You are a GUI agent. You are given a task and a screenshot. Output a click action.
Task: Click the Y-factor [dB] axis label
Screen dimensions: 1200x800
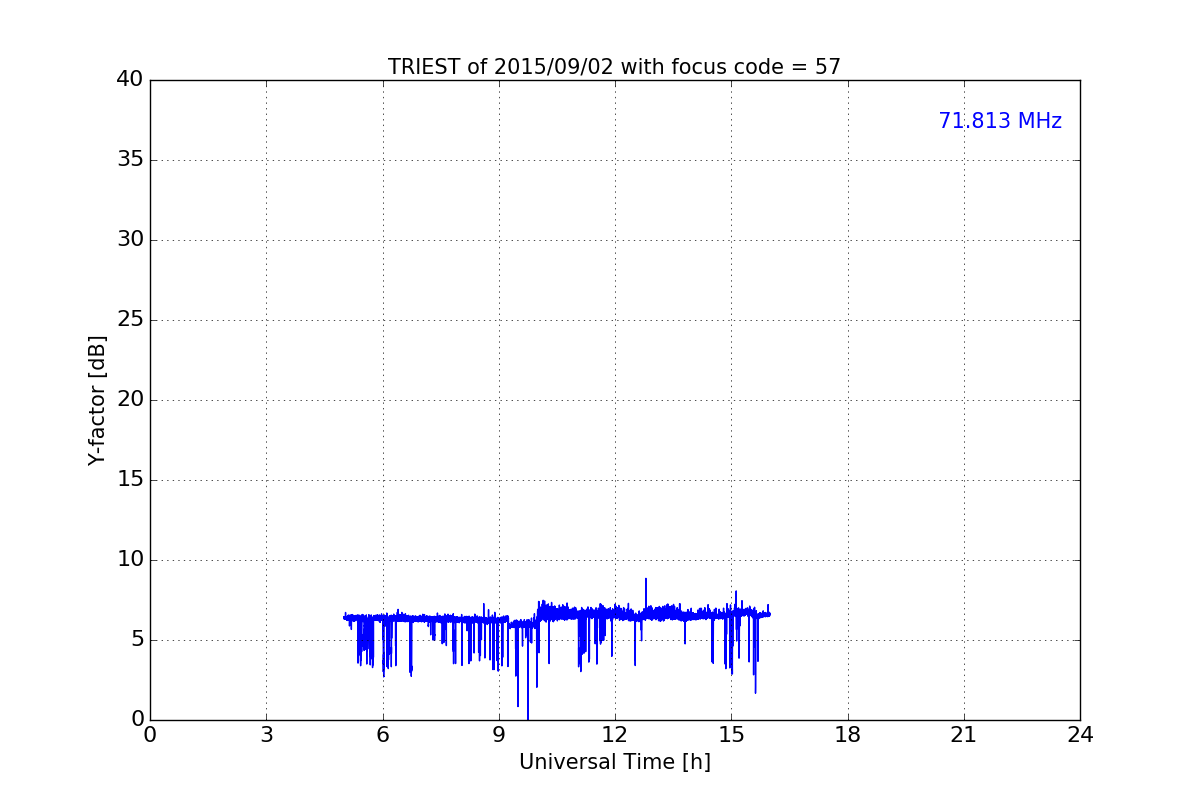click(x=97, y=400)
